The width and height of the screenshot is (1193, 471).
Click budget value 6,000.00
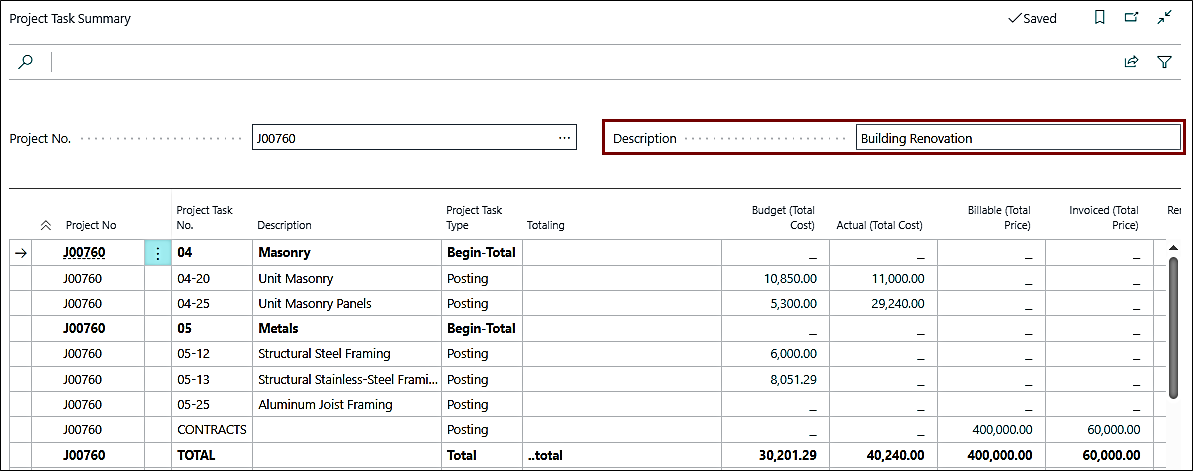click(x=794, y=354)
